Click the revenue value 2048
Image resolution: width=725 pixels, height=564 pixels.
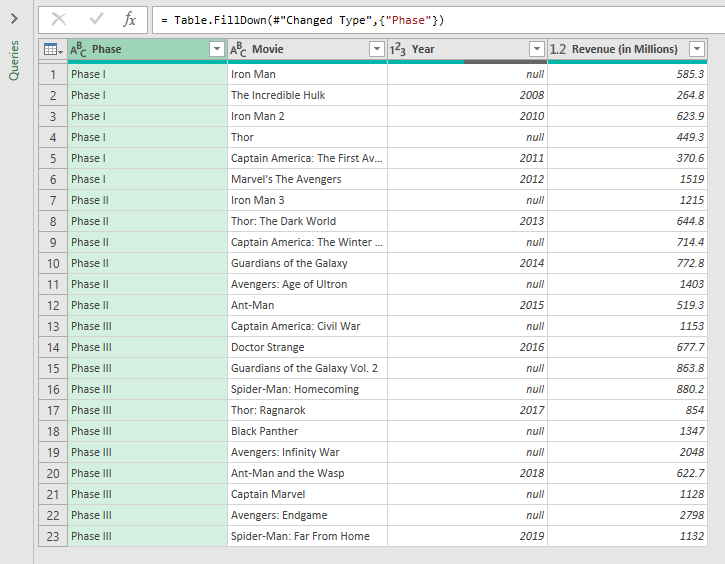click(627, 453)
